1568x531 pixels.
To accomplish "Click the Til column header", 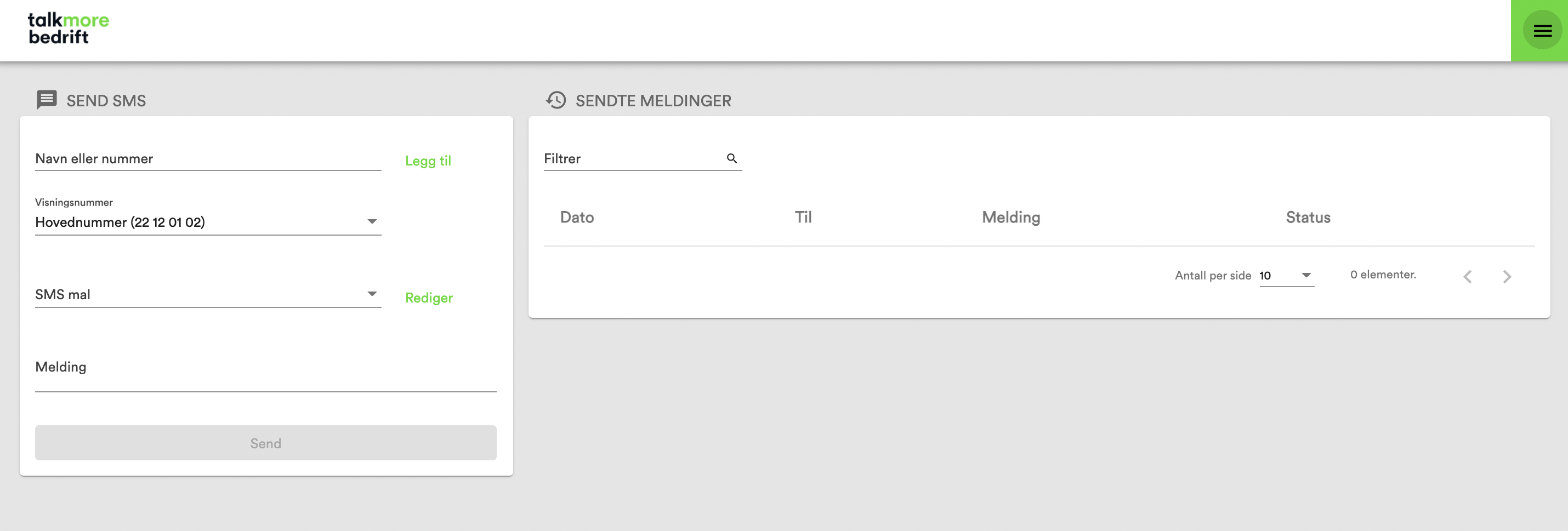I will coord(803,217).
